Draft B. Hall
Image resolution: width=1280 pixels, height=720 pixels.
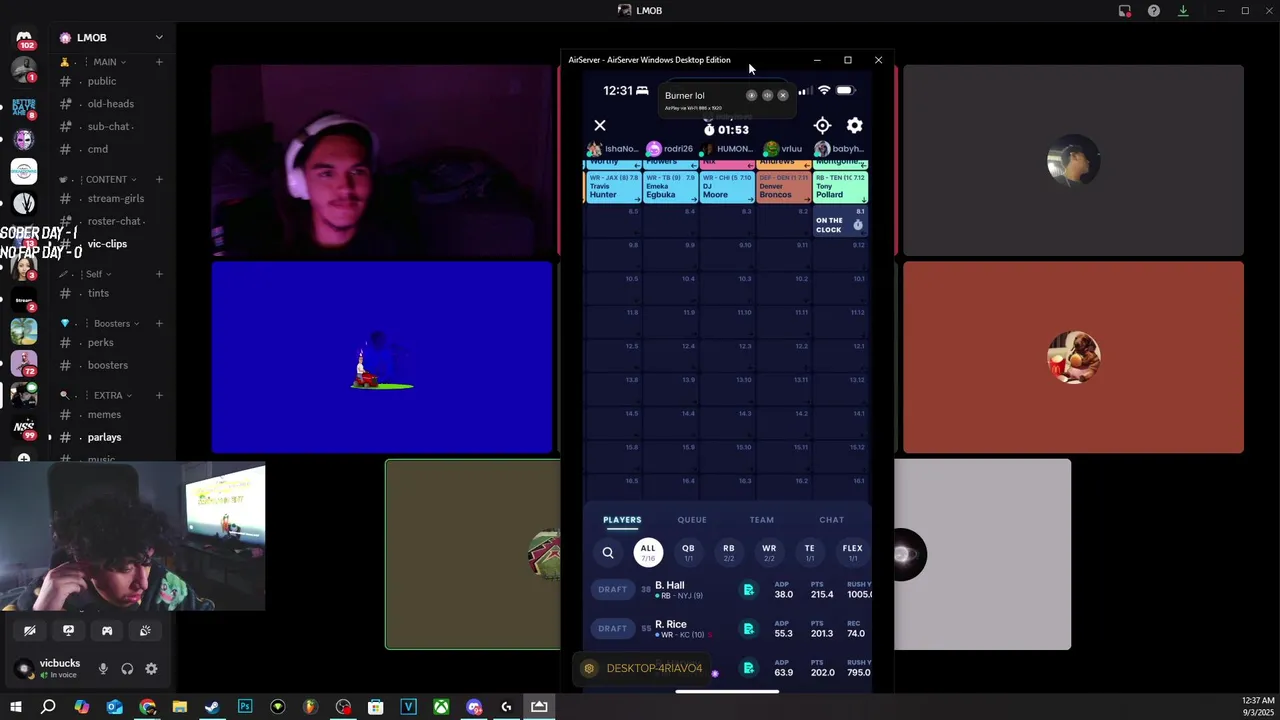coord(613,590)
